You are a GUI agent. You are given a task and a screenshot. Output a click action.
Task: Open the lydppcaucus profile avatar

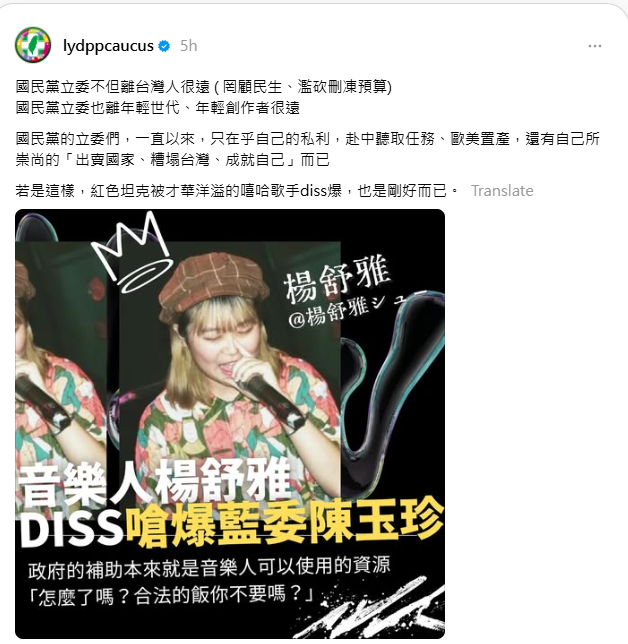coord(33,45)
